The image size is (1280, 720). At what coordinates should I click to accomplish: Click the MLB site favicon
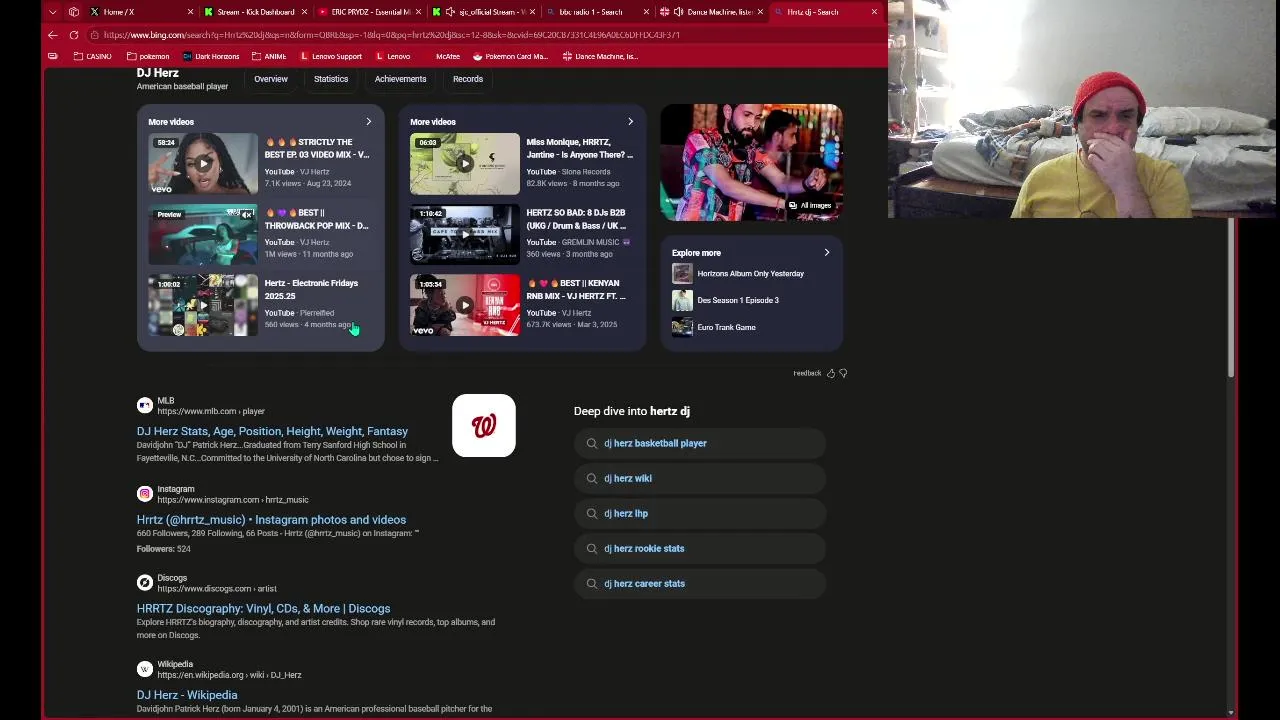pos(145,405)
